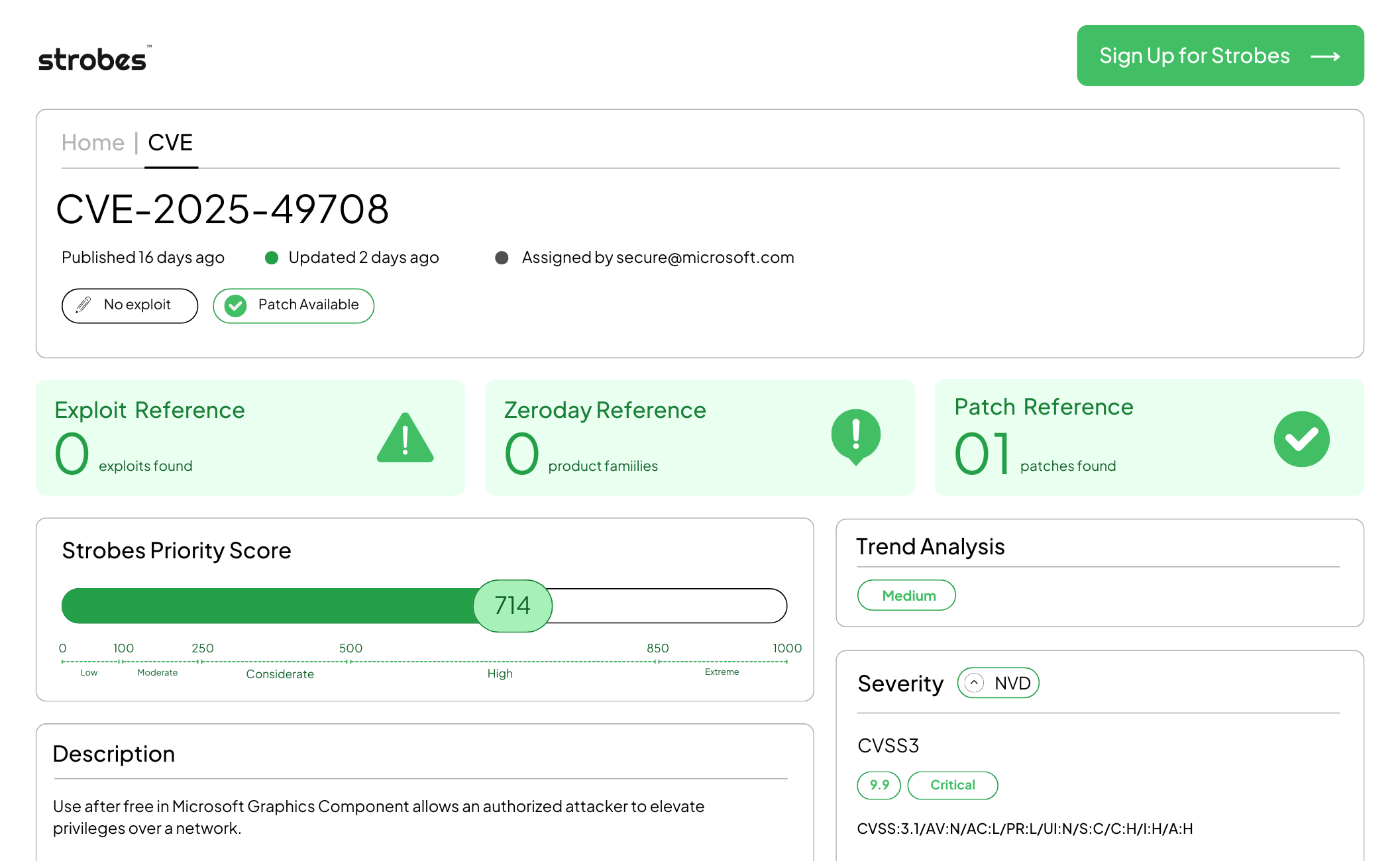The image size is (1400, 861).
Task: Click the strobes logo
Action: [x=93, y=60]
